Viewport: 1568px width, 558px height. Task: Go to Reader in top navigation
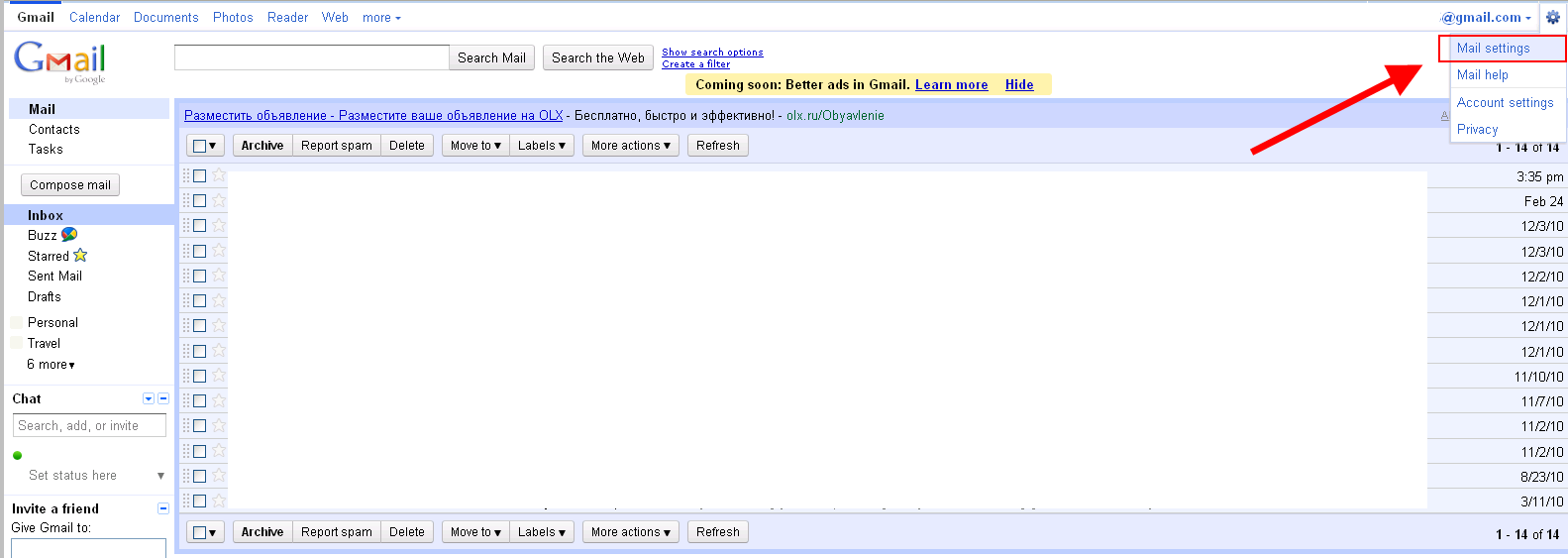click(x=287, y=17)
